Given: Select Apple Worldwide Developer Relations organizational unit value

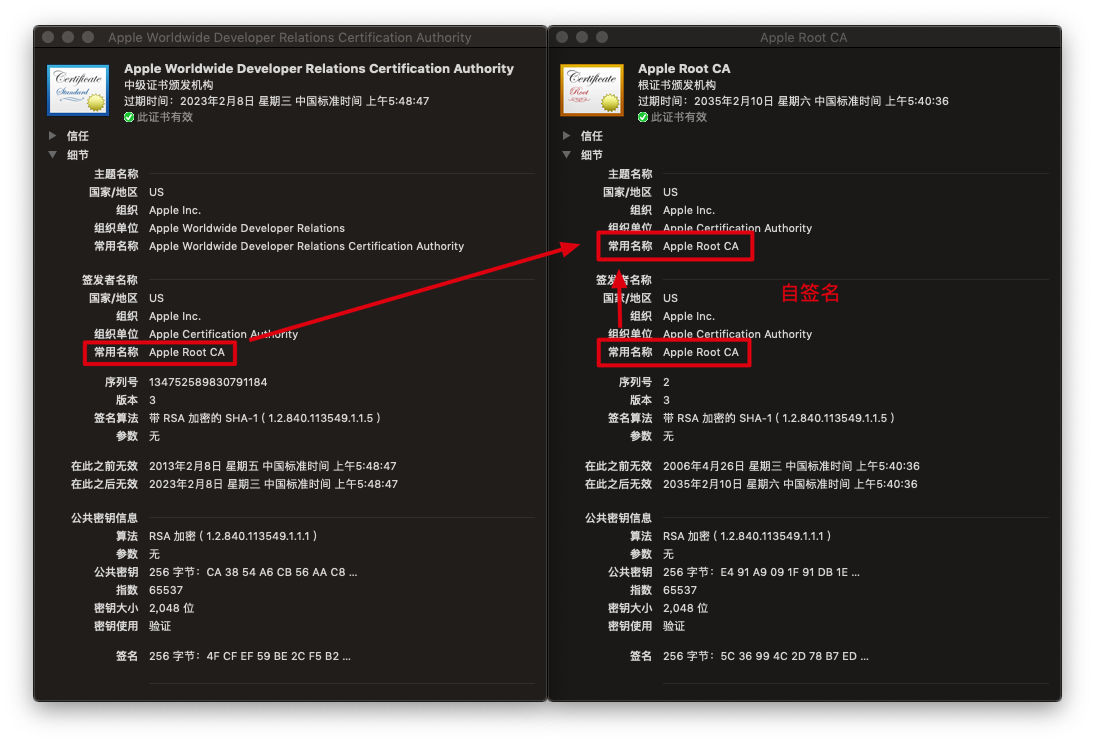Looking at the screenshot, I should pyautogui.click(x=247, y=228).
